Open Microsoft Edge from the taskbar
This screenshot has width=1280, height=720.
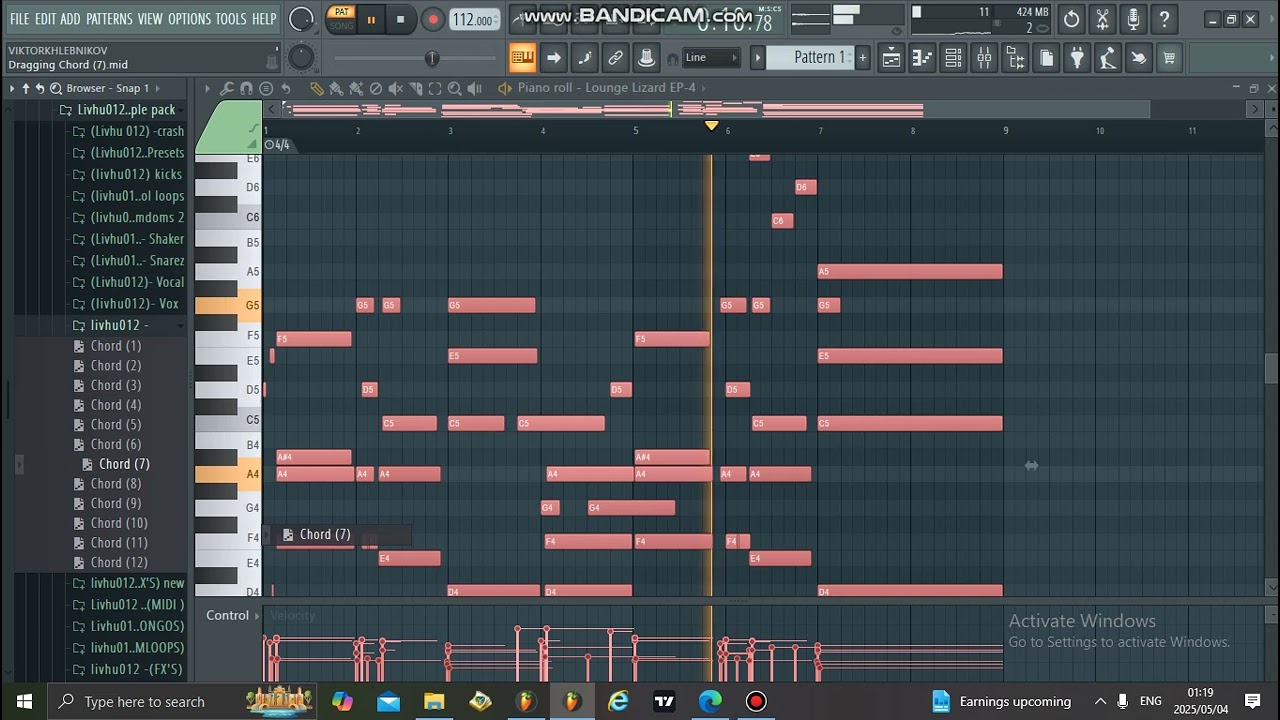[x=710, y=701]
